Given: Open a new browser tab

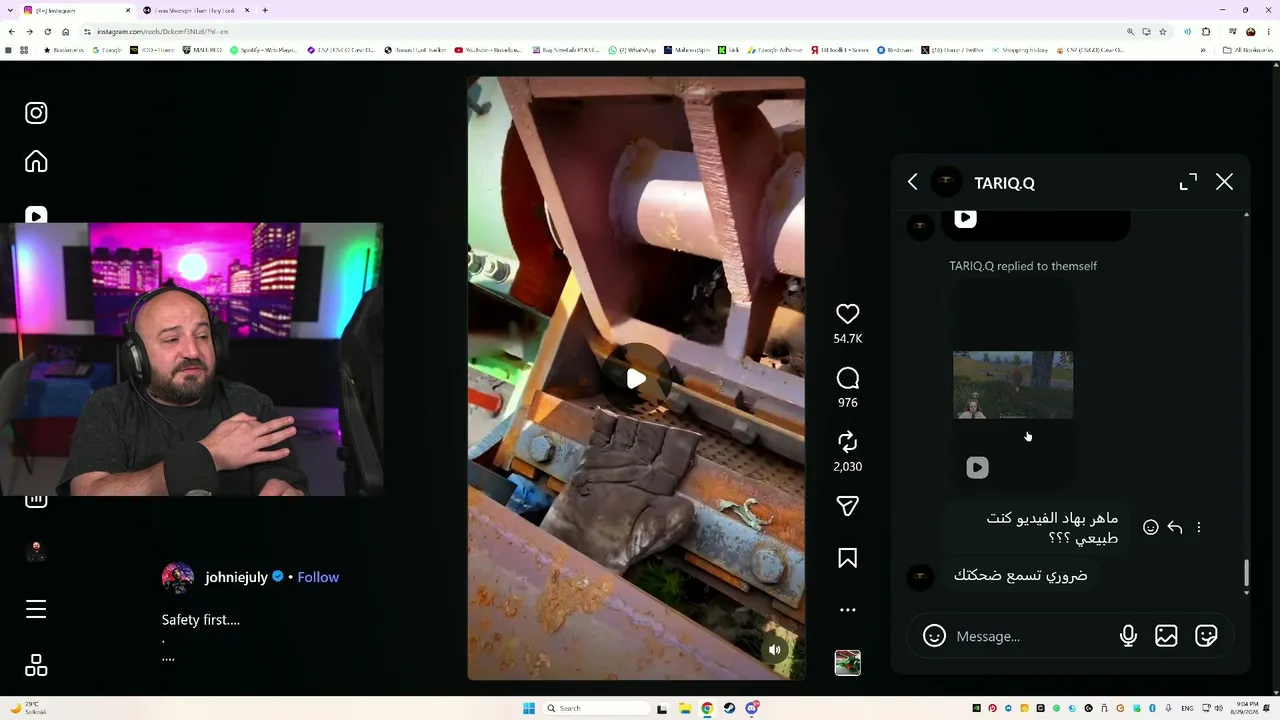Looking at the screenshot, I should 265,10.
